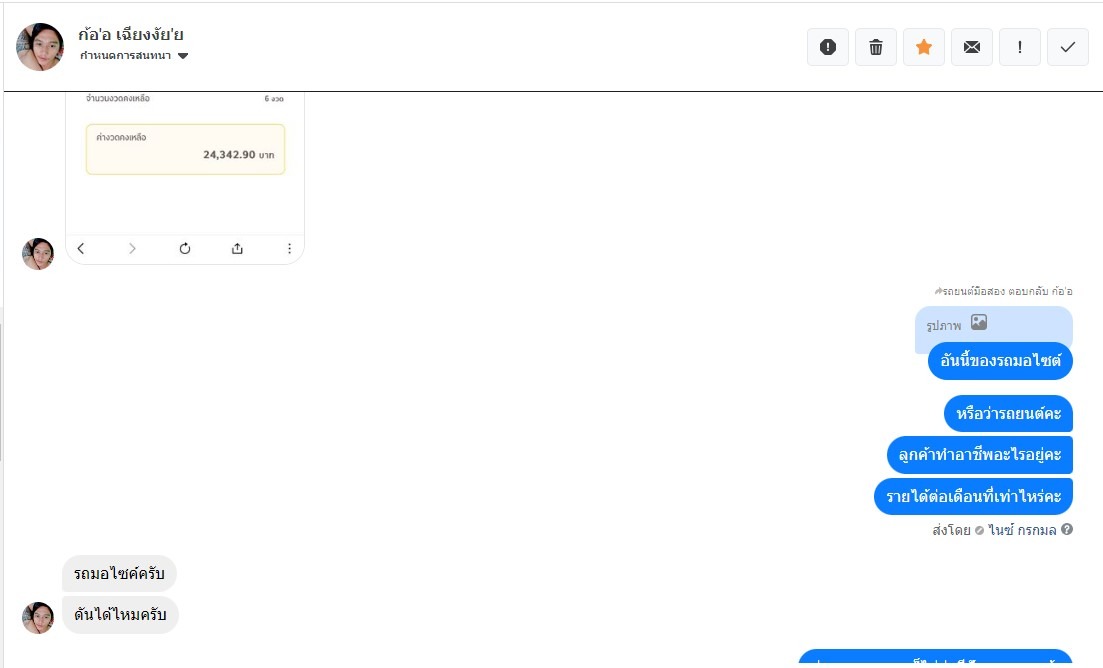Click the sent message หรือว่ารถยนต์คะ
Viewport: 1103px width, 668px height.
(x=1008, y=413)
